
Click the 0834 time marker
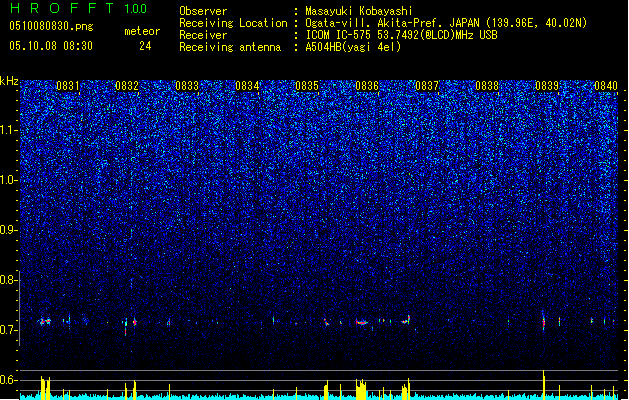pyautogui.click(x=247, y=86)
